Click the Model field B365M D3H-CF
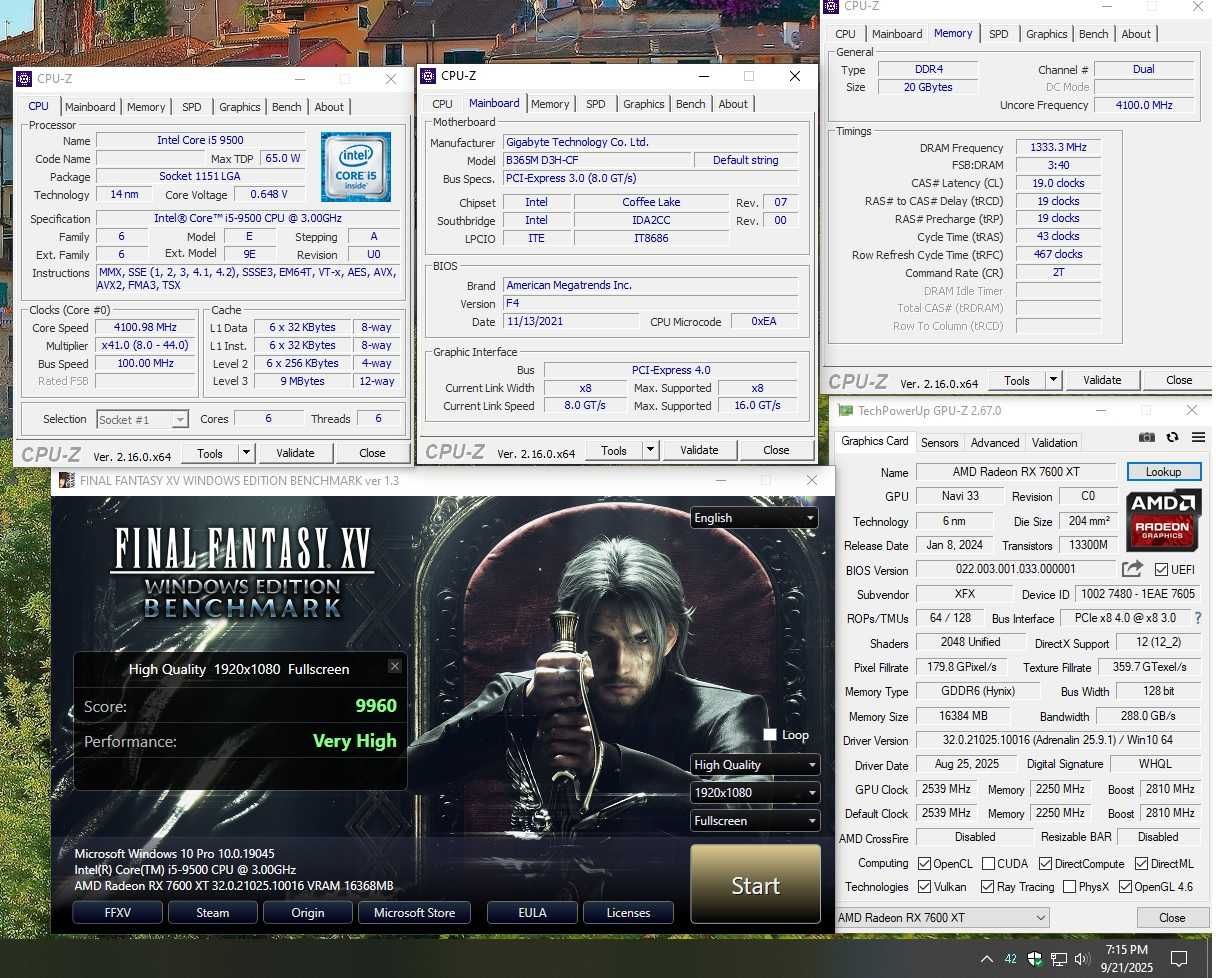 click(597, 160)
